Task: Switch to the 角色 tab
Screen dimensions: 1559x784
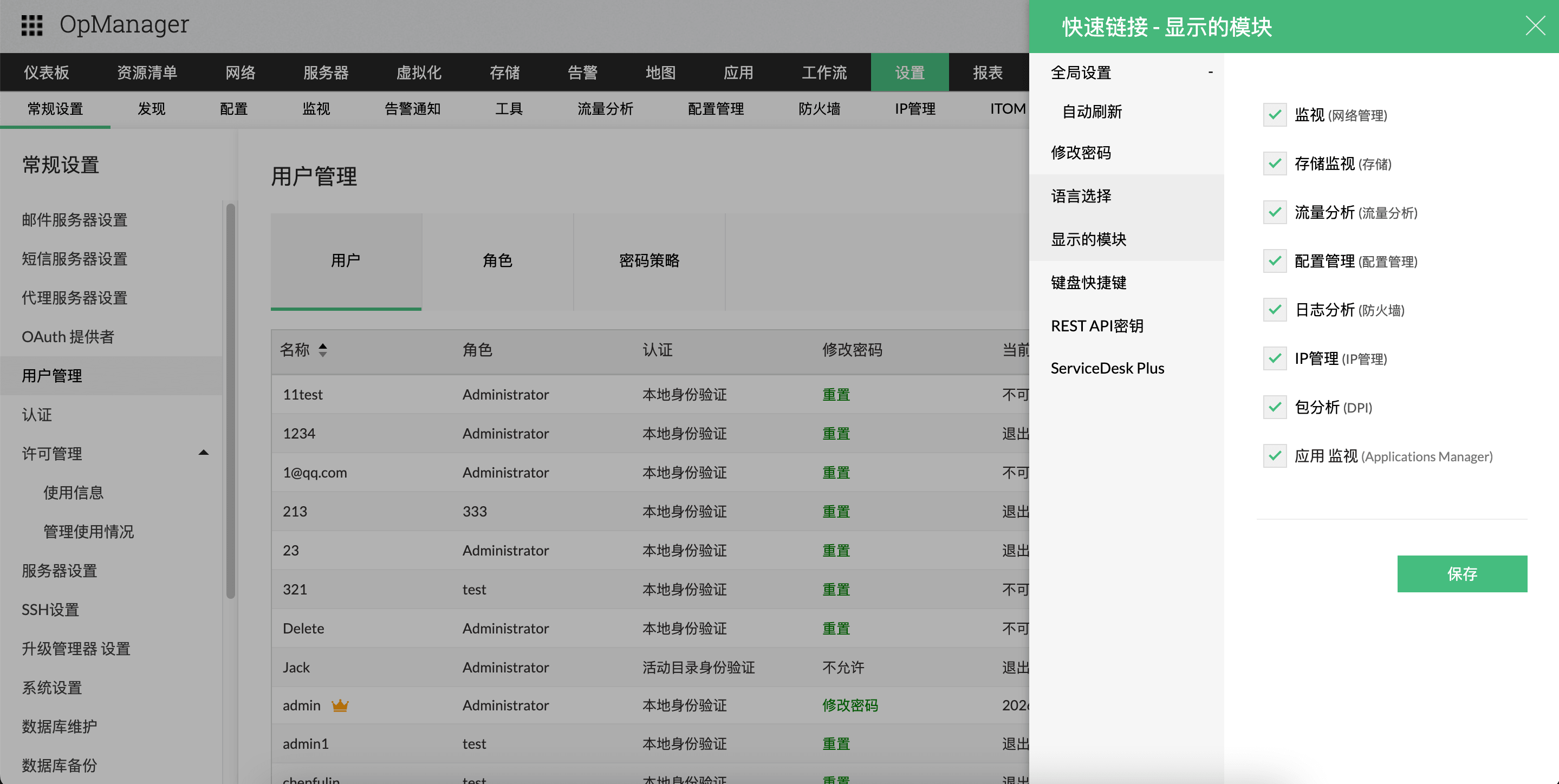Action: (x=497, y=261)
